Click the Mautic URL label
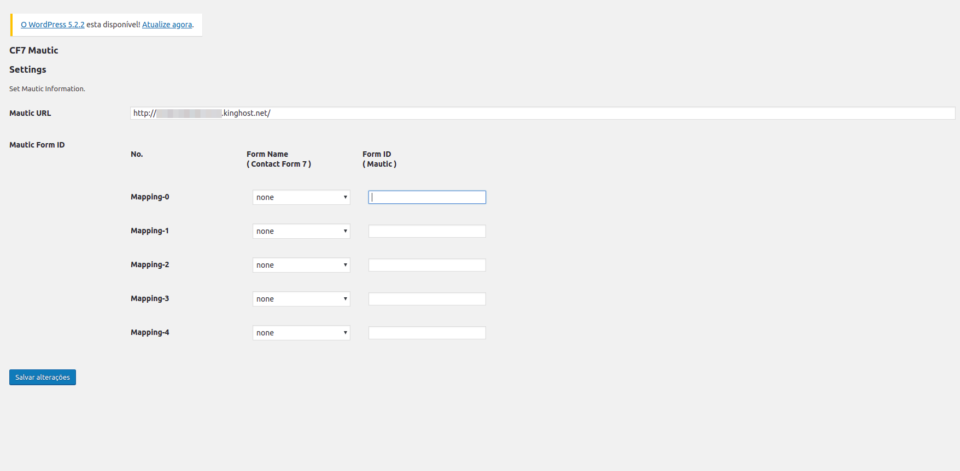The image size is (960, 471). point(31,113)
